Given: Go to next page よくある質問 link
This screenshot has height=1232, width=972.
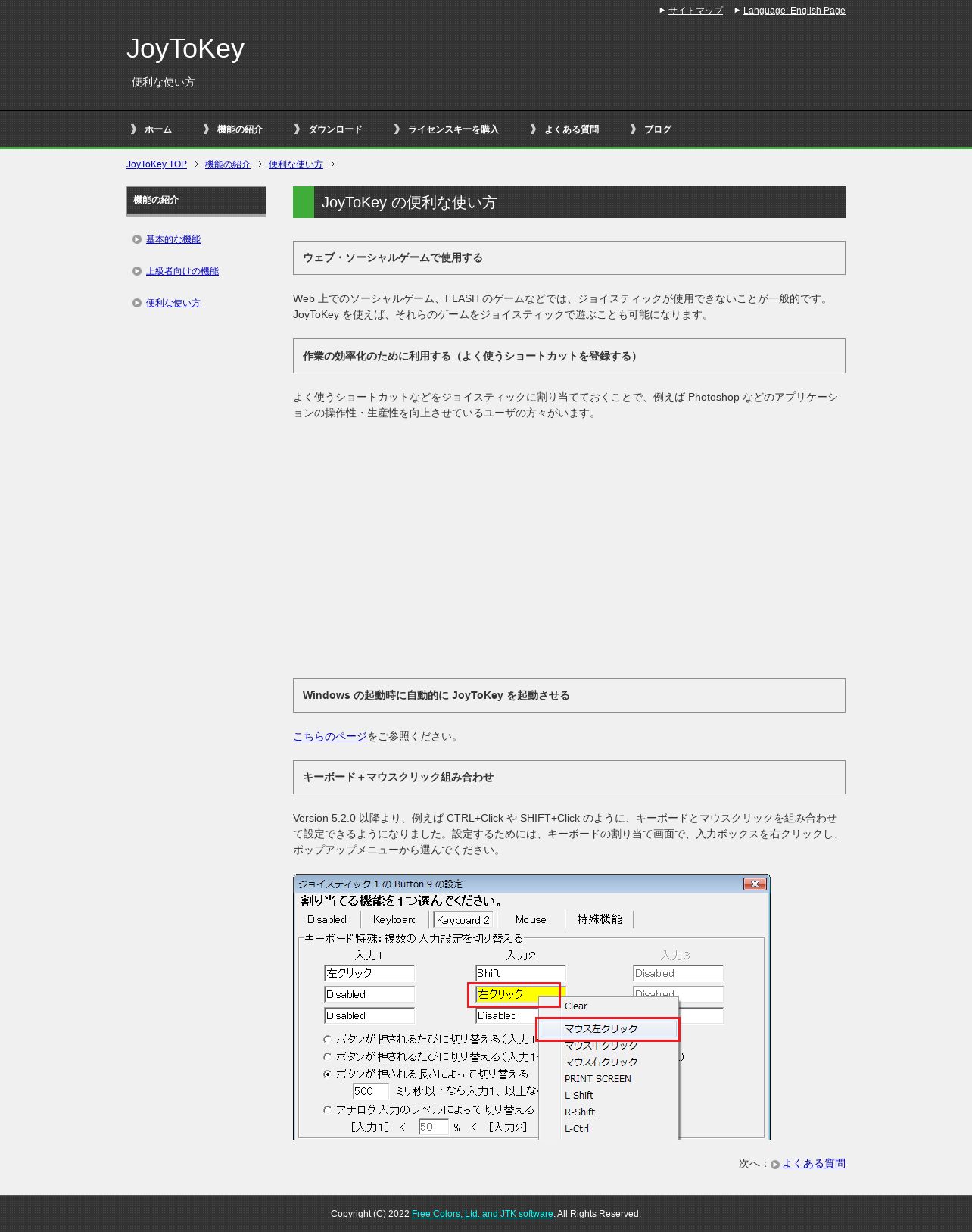Looking at the screenshot, I should 814,1163.
